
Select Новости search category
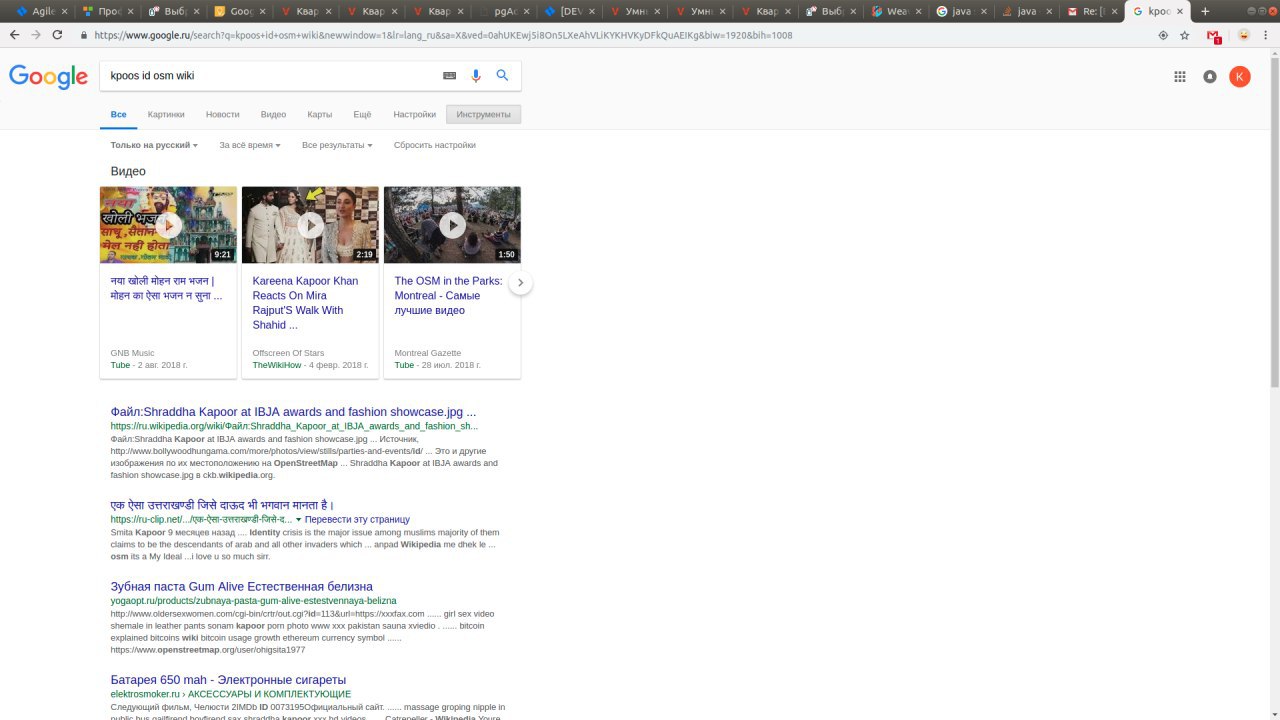tap(222, 114)
